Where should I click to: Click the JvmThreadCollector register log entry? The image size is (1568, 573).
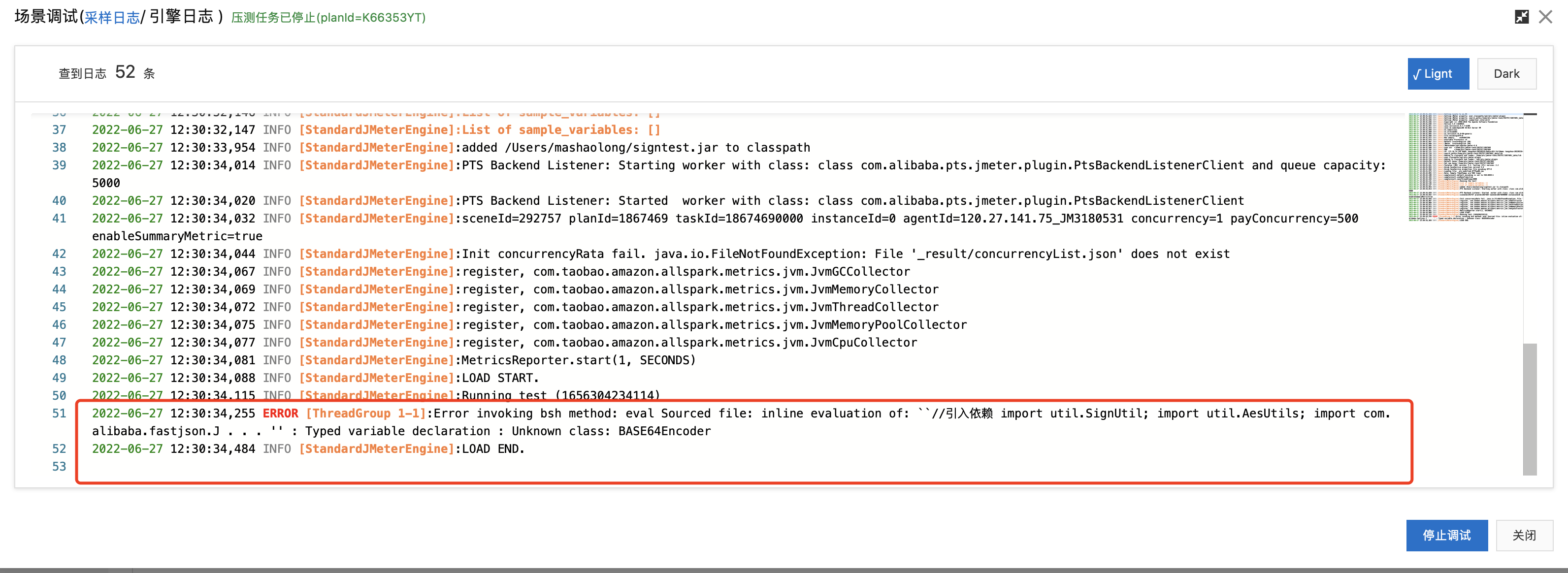[700, 307]
